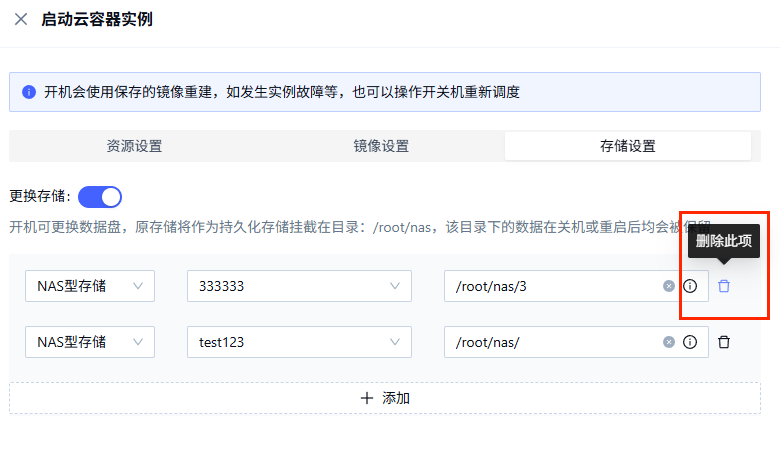Clear the /root/nas/ path with its X icon
780x462 pixels.
click(x=669, y=342)
